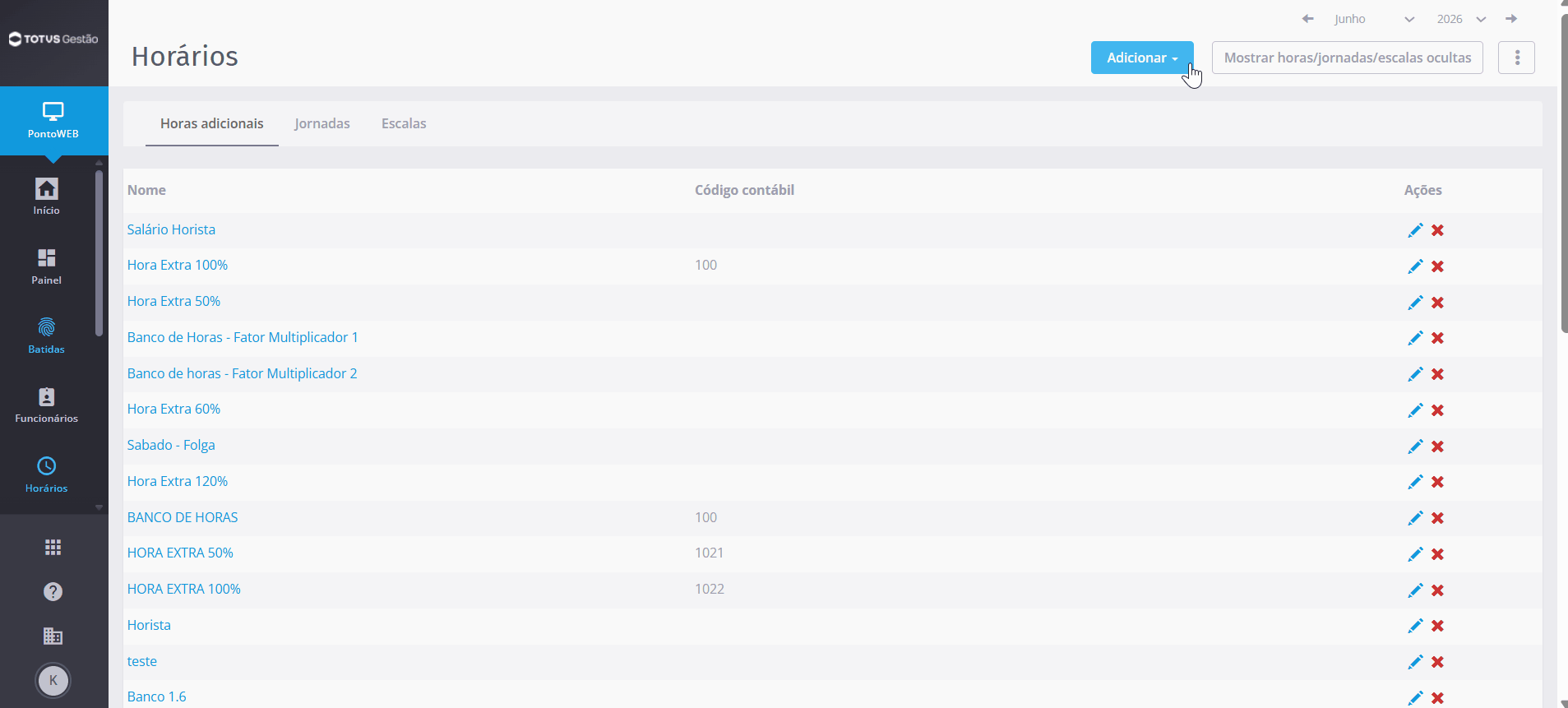
Task: Switch to Horas adicionais tab
Action: pyautogui.click(x=212, y=123)
